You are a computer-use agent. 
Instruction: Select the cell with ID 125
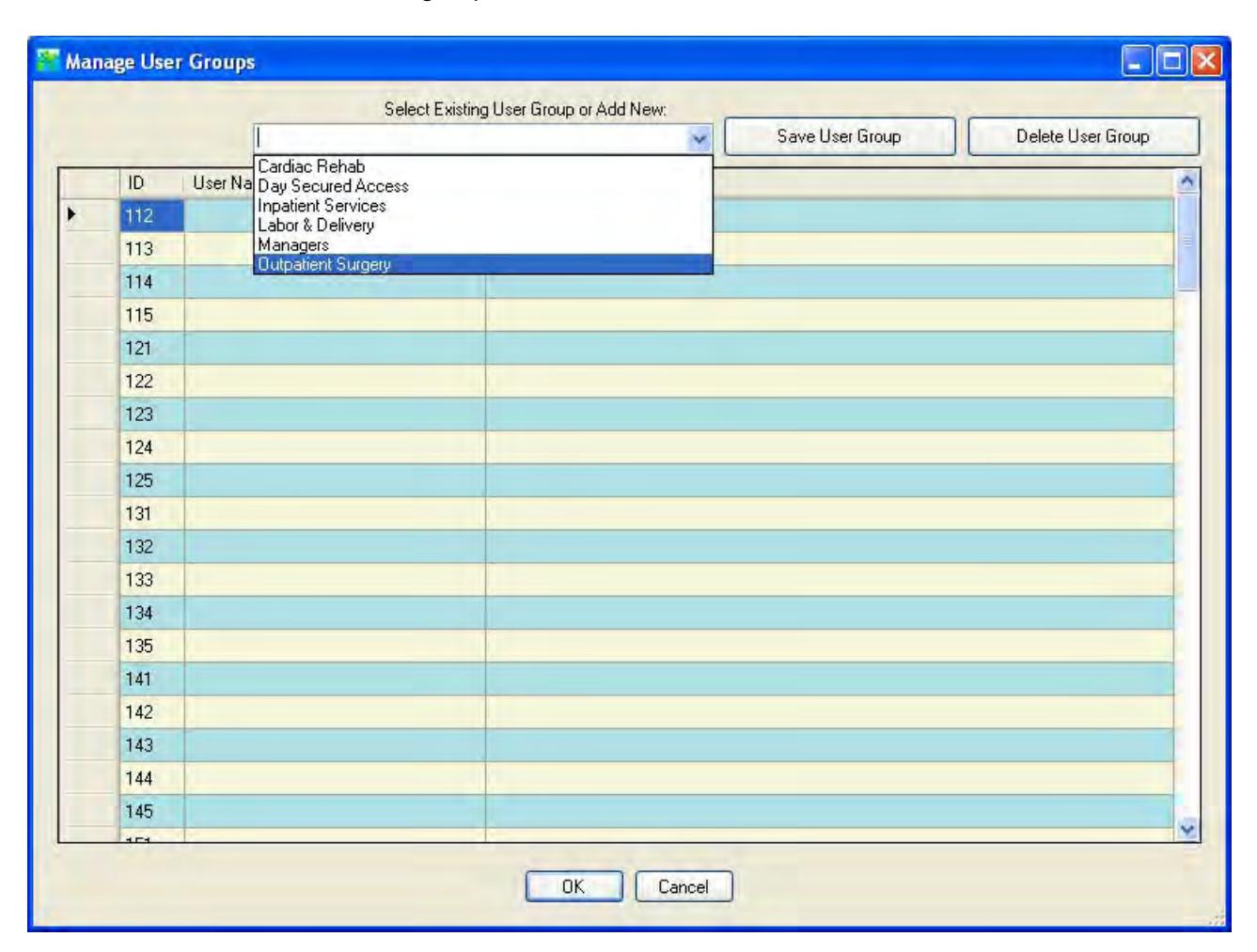[x=152, y=480]
